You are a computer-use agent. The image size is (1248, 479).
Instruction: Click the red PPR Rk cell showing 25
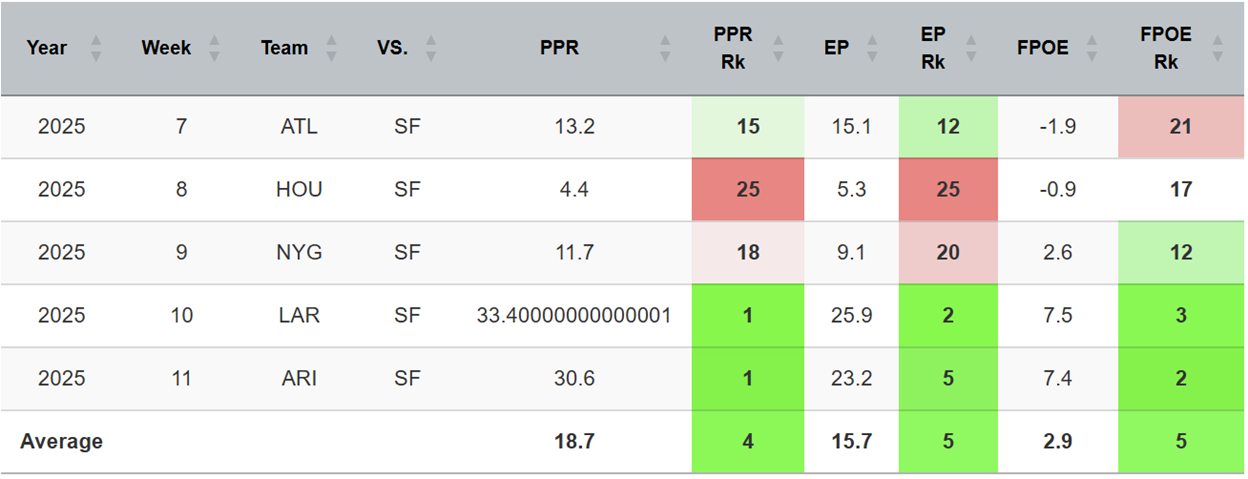click(x=748, y=189)
